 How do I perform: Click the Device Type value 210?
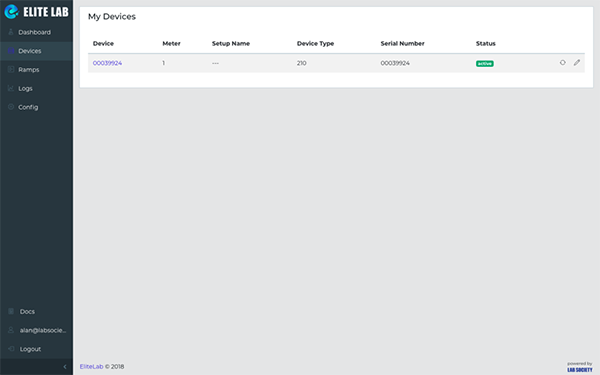302,63
